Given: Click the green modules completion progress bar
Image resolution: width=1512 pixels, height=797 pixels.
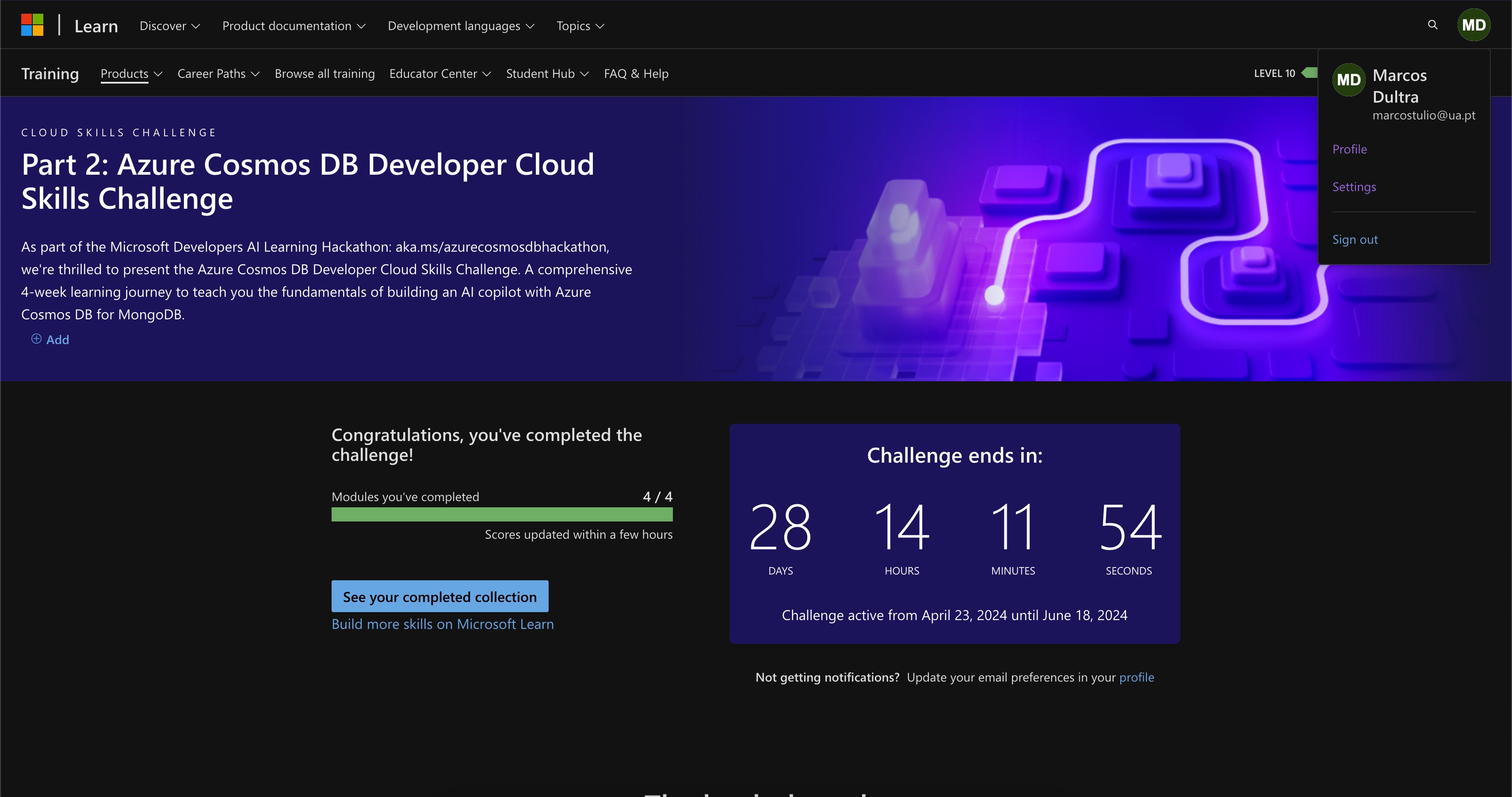Looking at the screenshot, I should coord(502,514).
